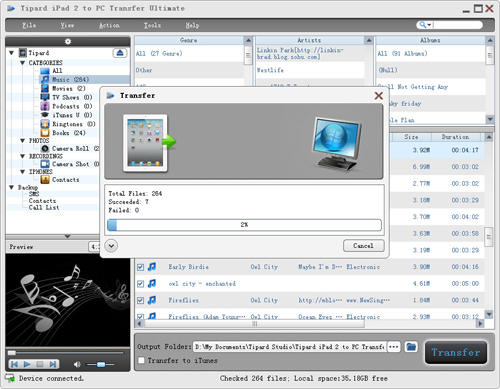Open the File menu
Image resolution: width=500 pixels, height=389 pixels.
(x=29, y=25)
